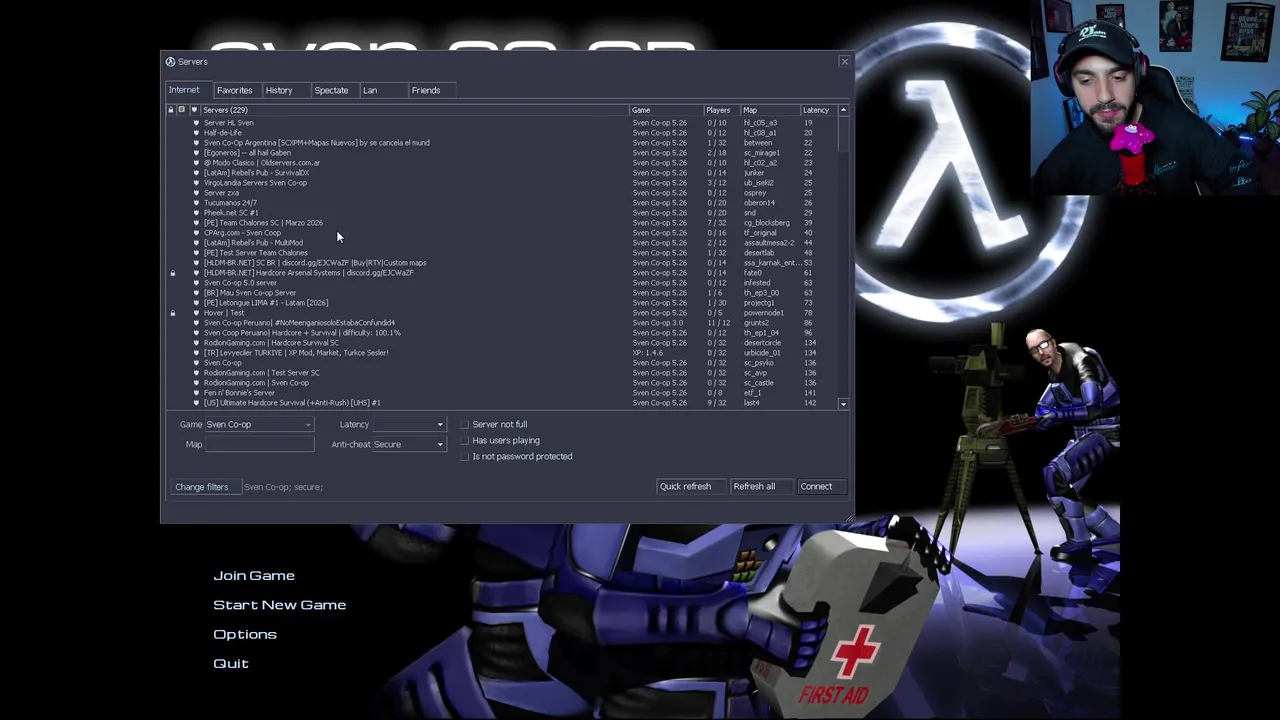
Task: Click the lock icon on the Hover | Test row
Action: pos(172,313)
